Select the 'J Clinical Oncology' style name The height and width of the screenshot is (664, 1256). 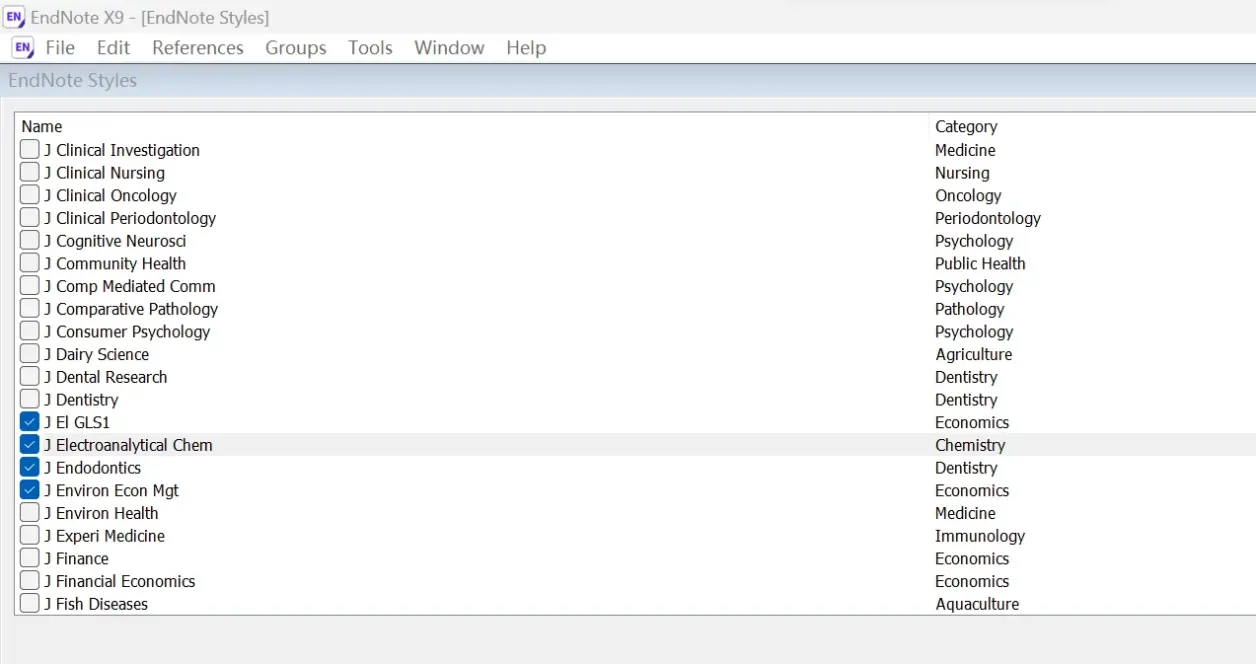coord(110,195)
